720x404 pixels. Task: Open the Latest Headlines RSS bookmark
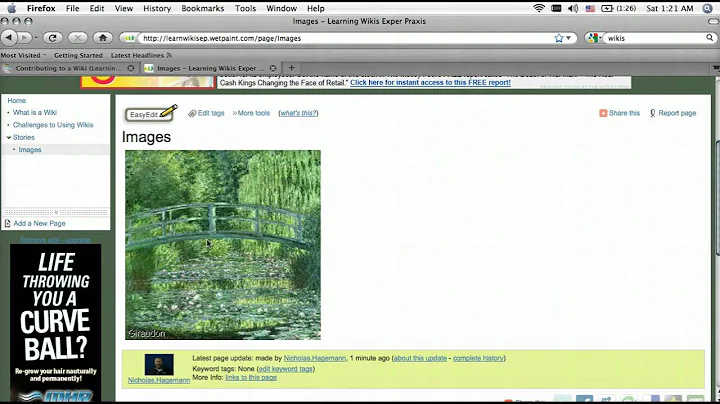141,55
